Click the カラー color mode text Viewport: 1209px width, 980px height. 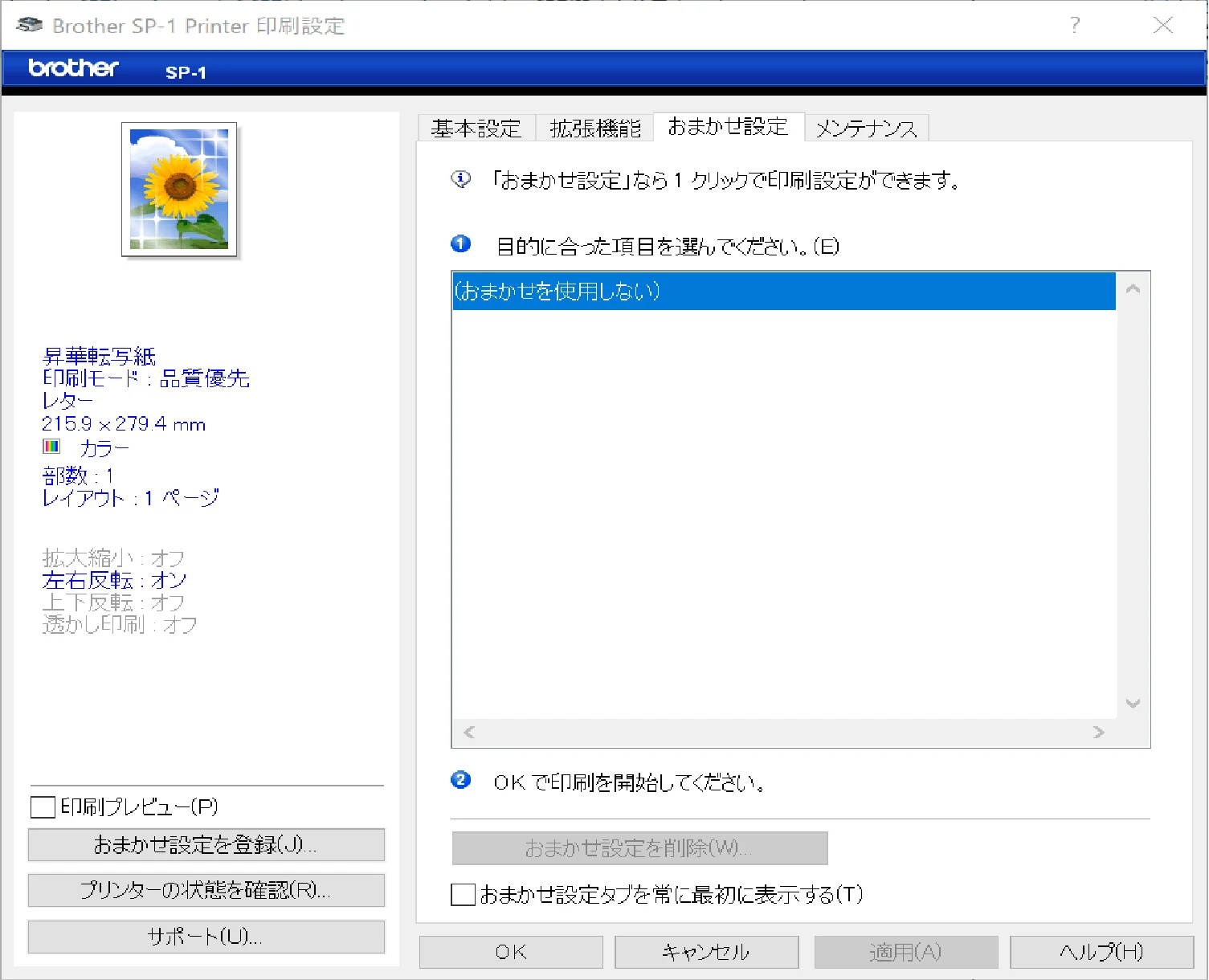click(104, 447)
